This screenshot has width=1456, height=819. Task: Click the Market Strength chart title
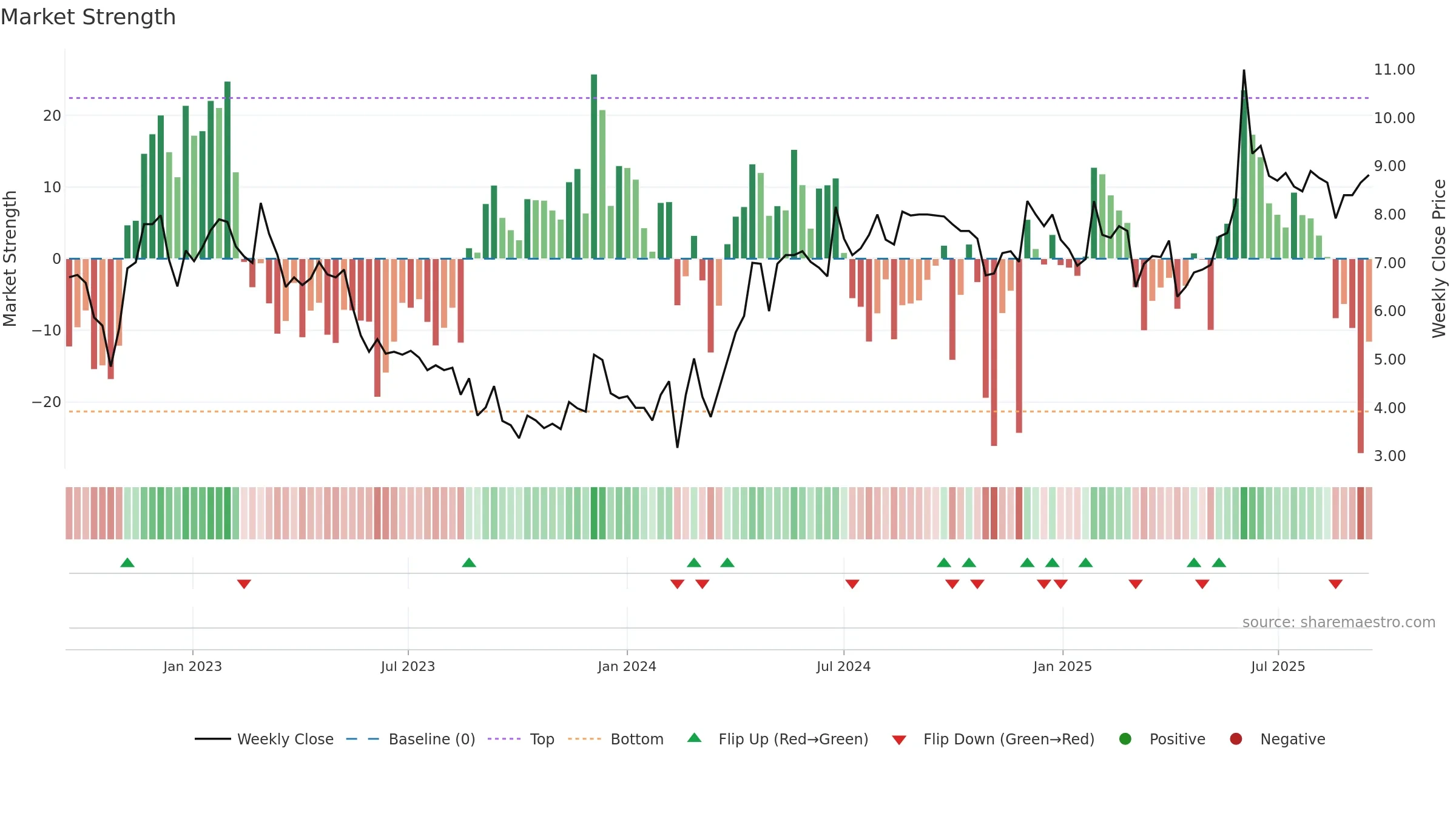(88, 17)
